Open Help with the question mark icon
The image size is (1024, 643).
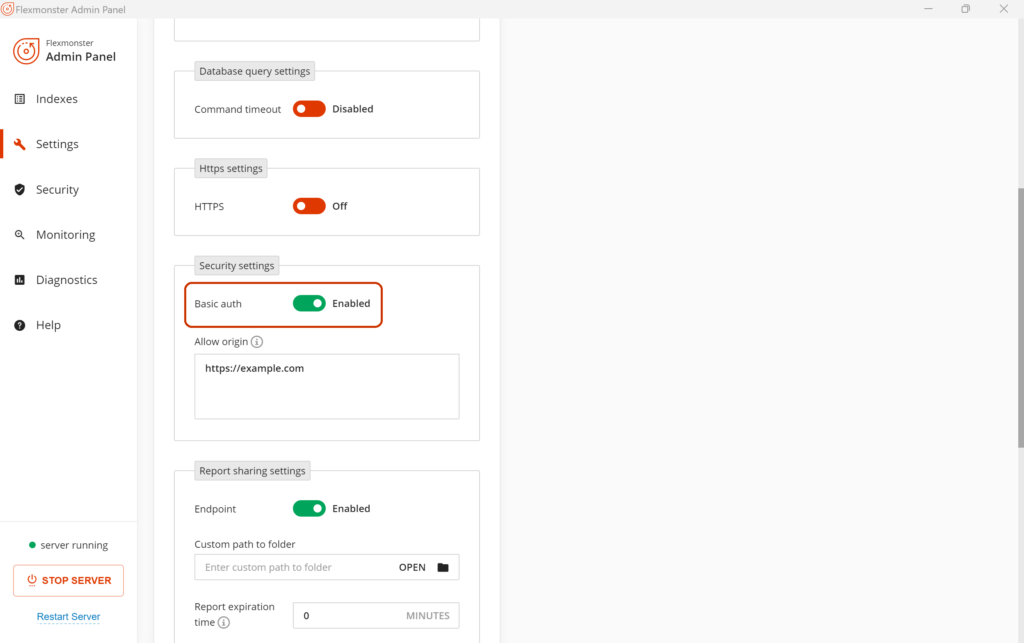tap(21, 324)
